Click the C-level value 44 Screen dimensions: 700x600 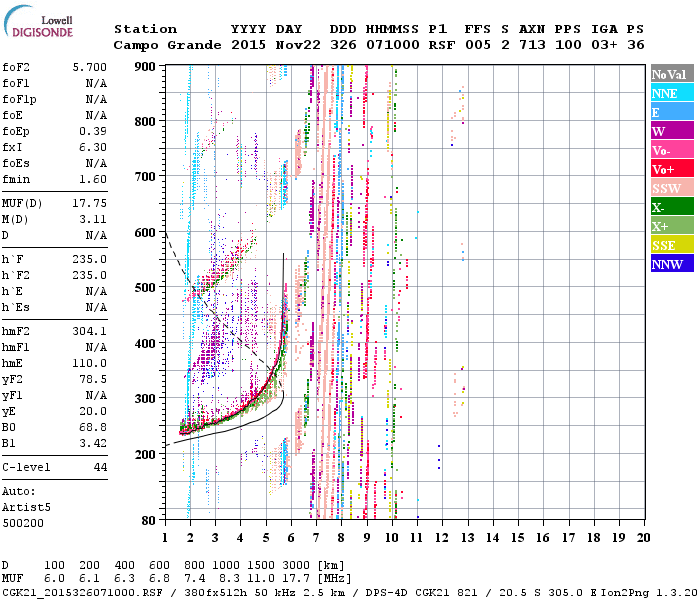[x=100, y=467]
